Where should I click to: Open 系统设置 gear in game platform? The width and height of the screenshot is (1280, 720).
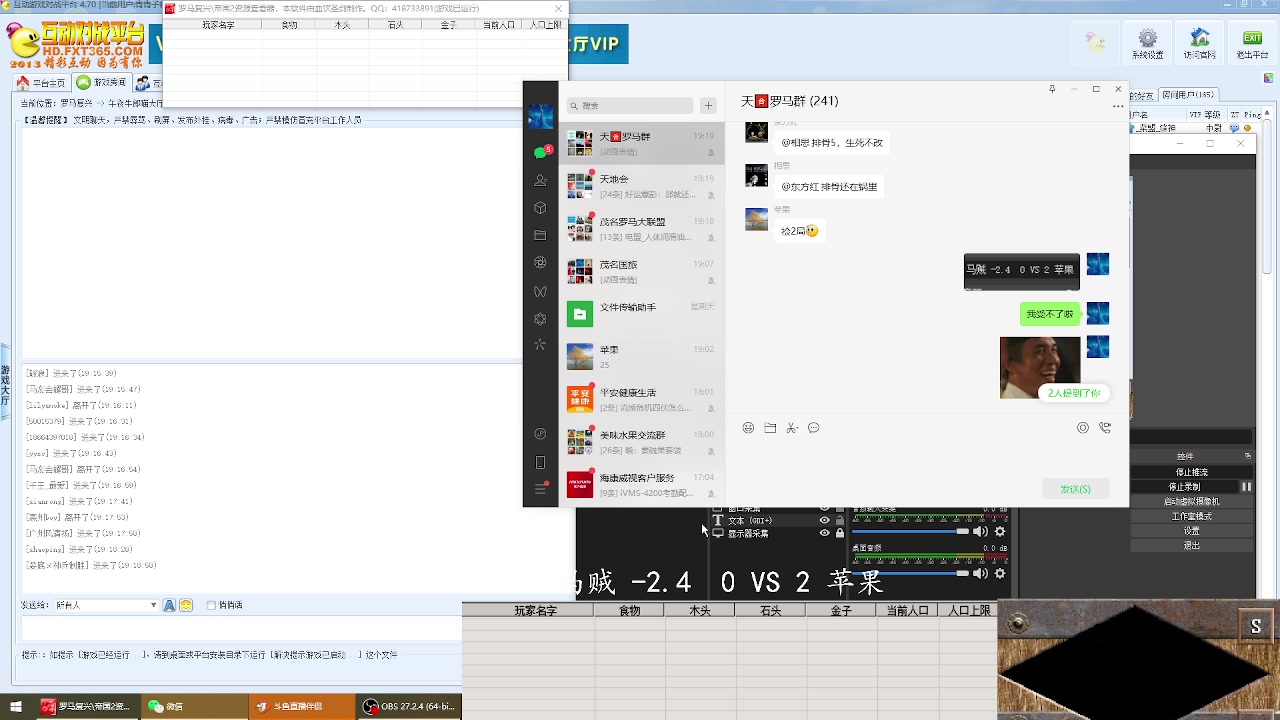1148,43
